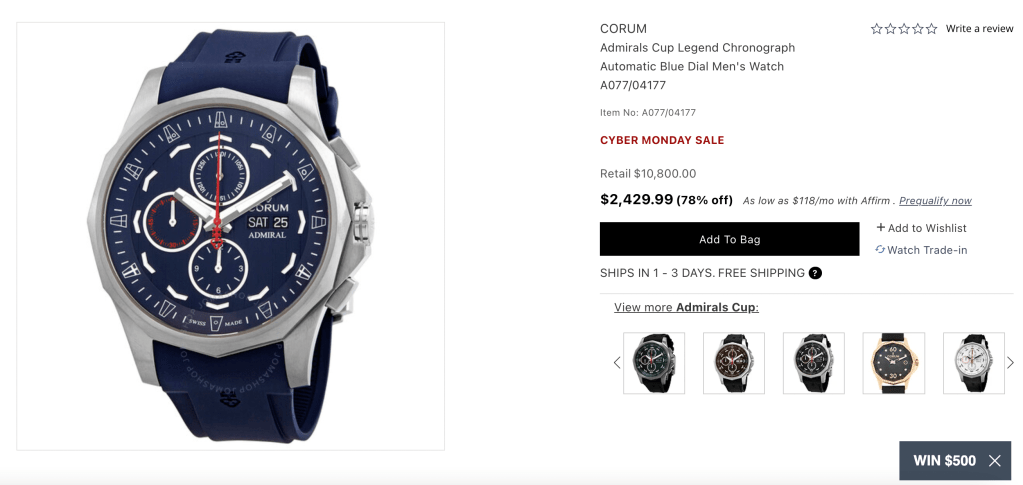Click the Watch Trade-in refresh icon
Viewport: 1023px width, 485px height.
[x=880, y=249]
